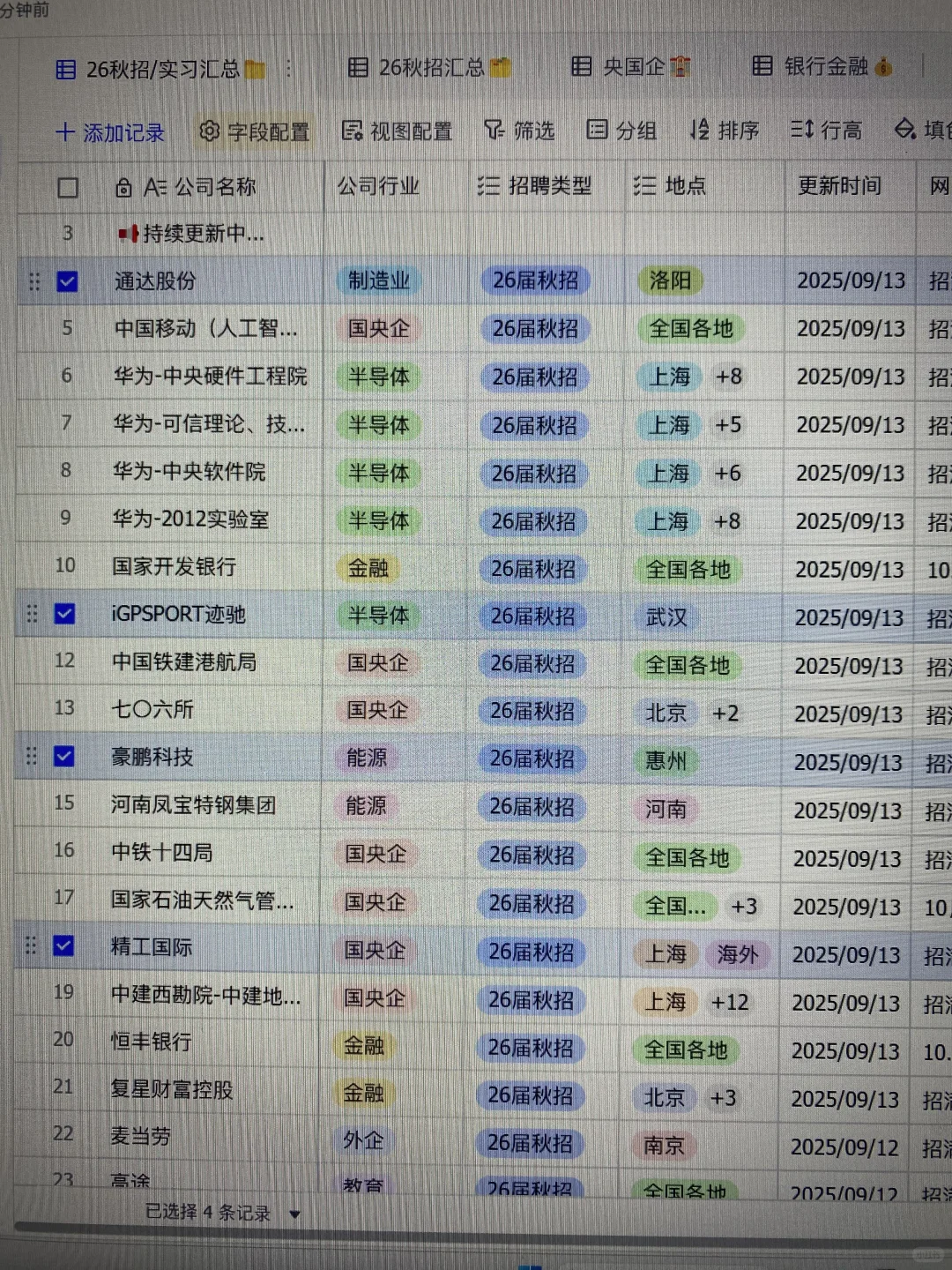Screen dimensions: 952x1270
Task: Open the 26秋招/实习汇总 tab
Action: click(x=160, y=69)
